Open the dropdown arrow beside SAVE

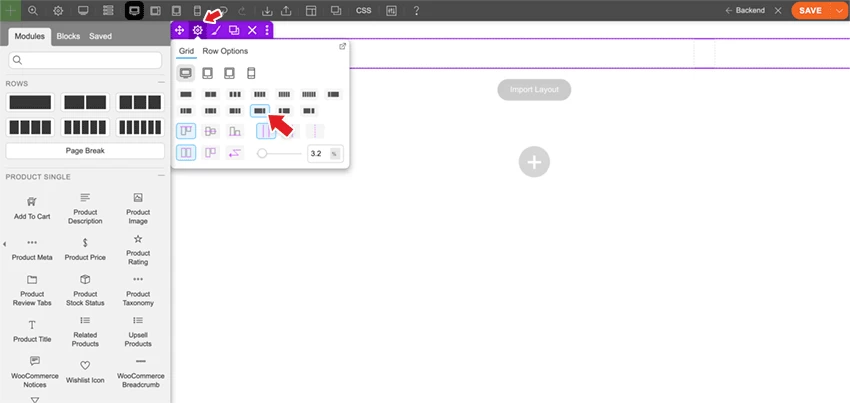(x=839, y=10)
